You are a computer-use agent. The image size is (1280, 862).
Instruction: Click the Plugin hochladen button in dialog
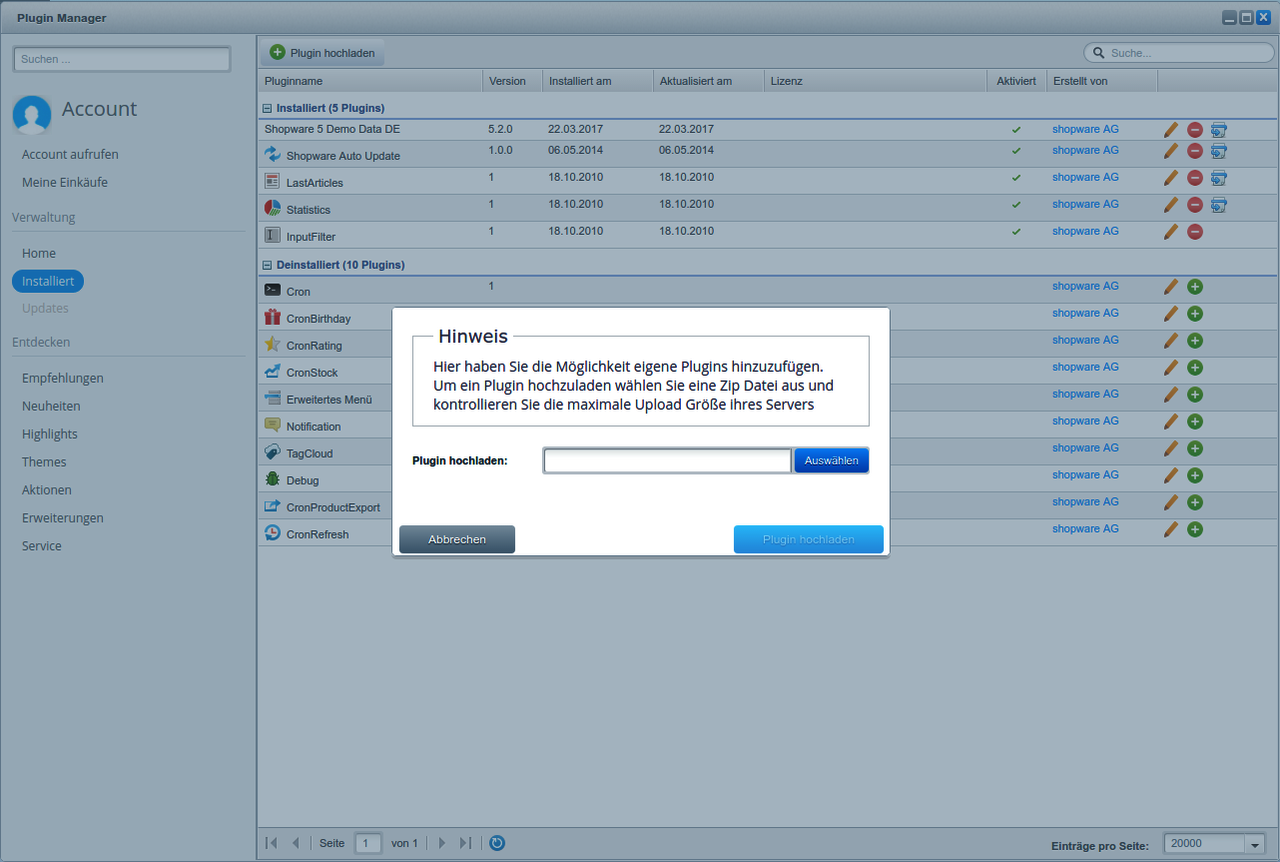tap(809, 539)
